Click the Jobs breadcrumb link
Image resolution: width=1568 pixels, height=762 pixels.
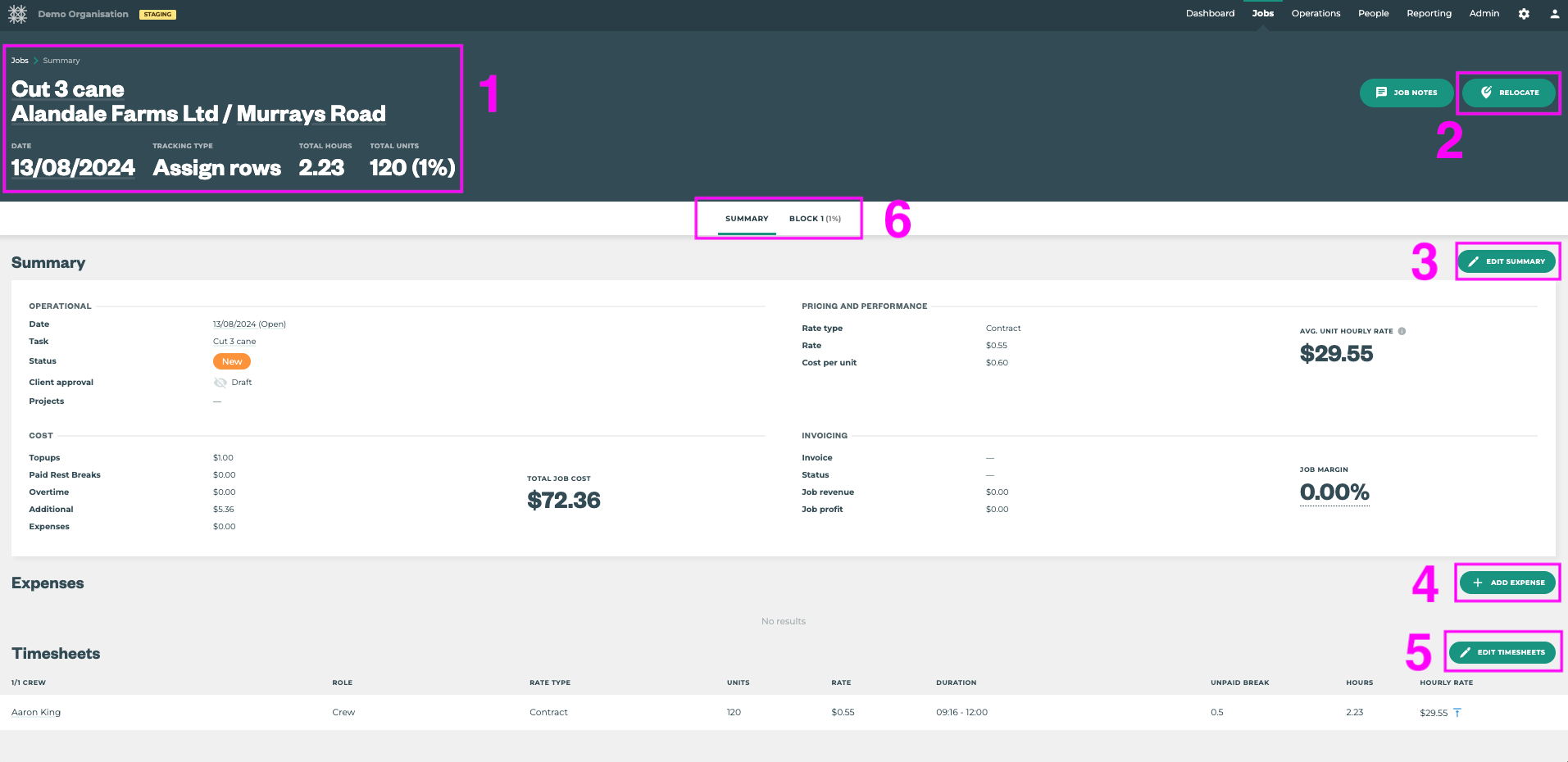[20, 61]
